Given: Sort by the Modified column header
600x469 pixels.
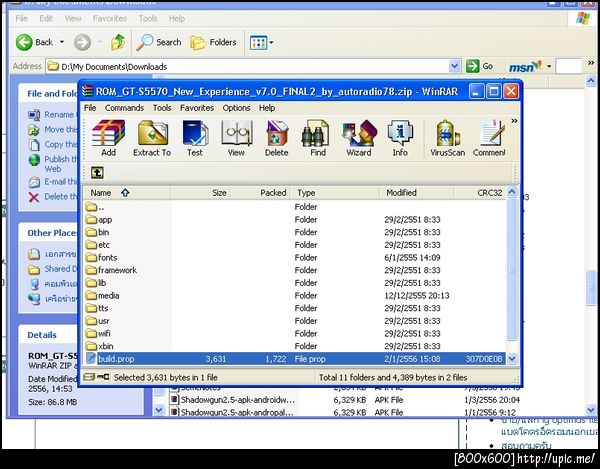Looking at the screenshot, I should (x=417, y=193).
